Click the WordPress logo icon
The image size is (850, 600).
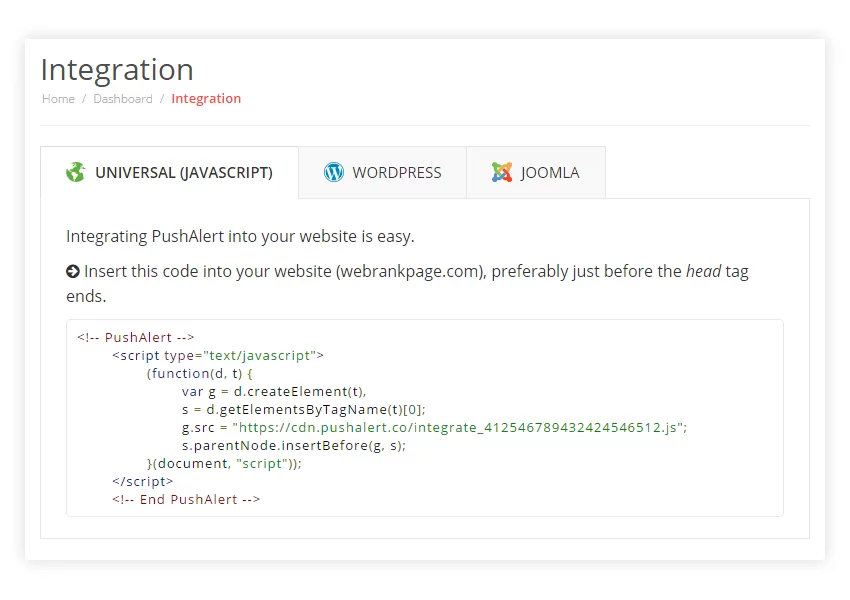(x=334, y=172)
